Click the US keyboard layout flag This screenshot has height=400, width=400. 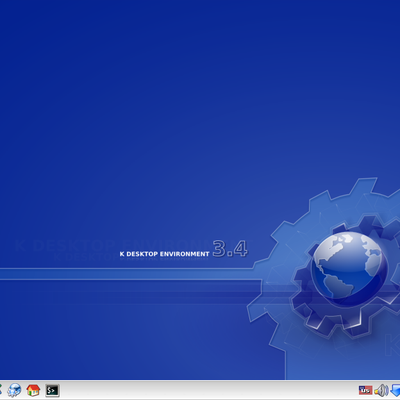(365, 390)
